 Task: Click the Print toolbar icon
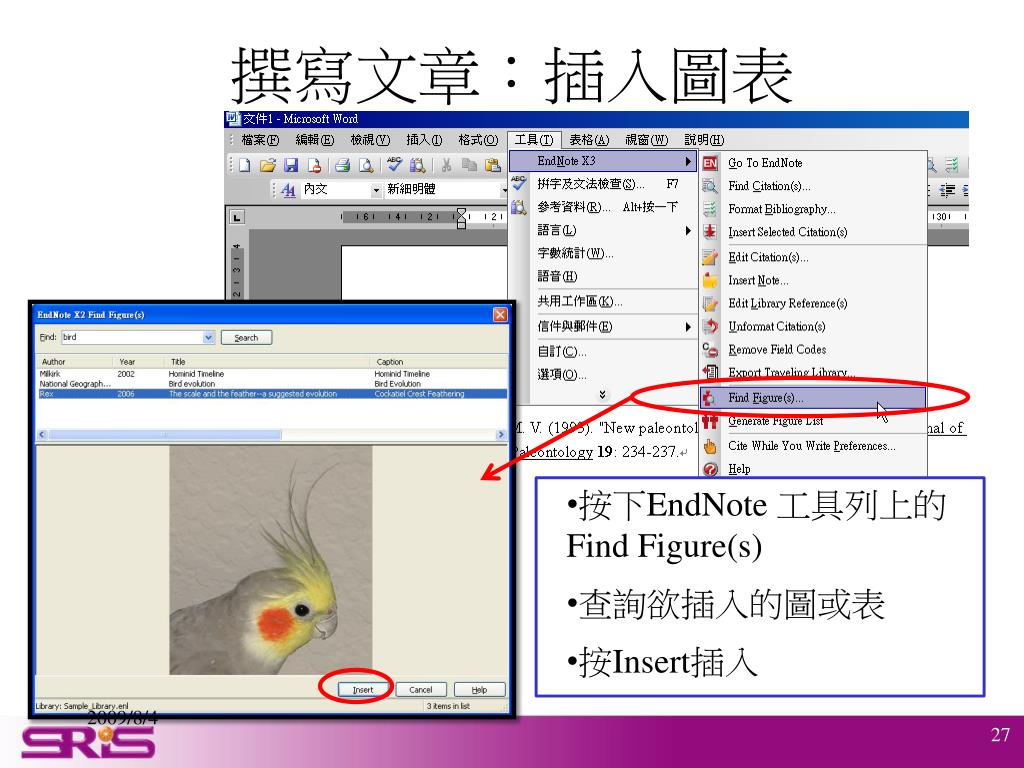point(343,165)
